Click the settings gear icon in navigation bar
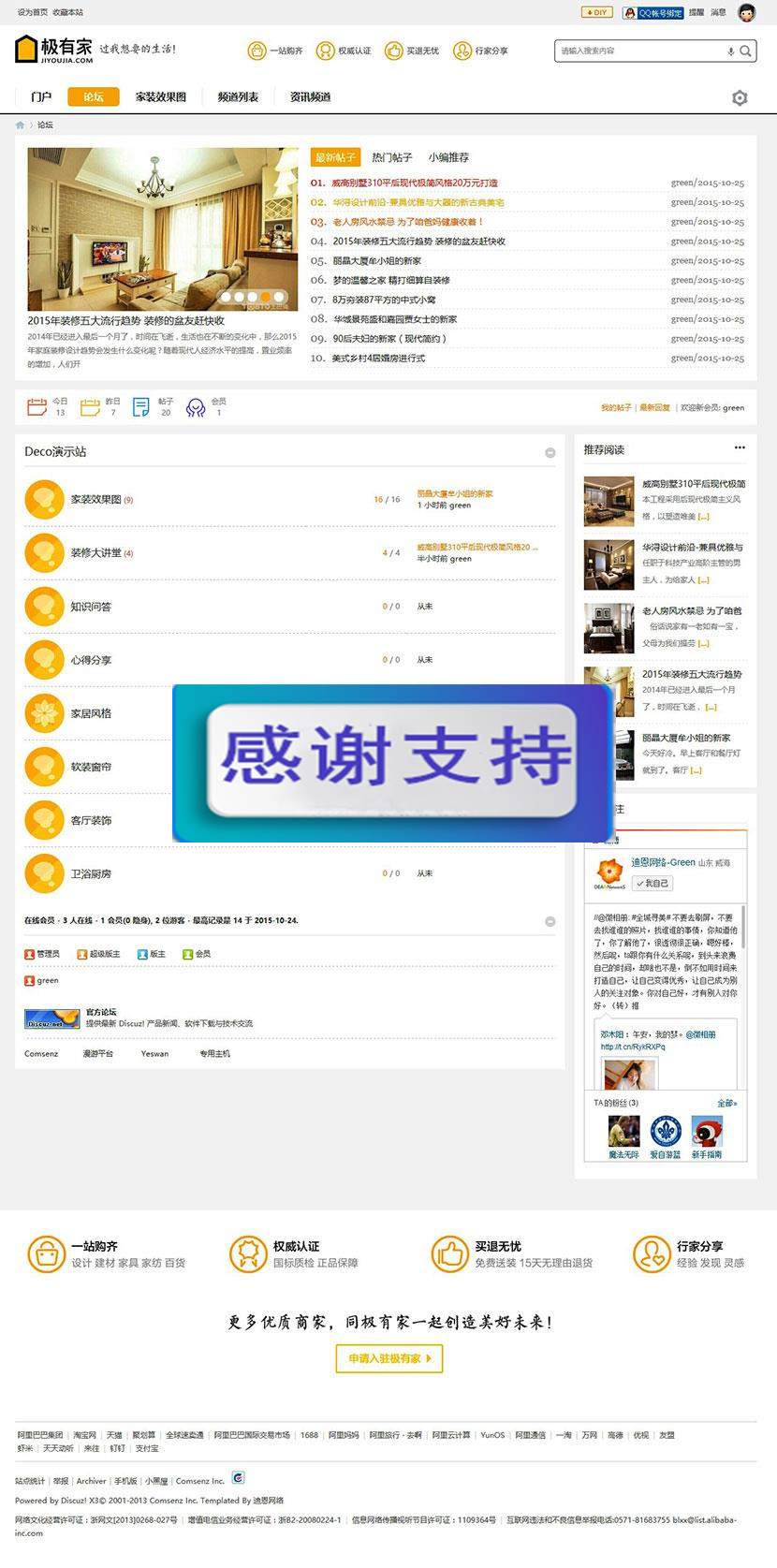Image resolution: width=777 pixels, height=1568 pixels. pos(740,98)
